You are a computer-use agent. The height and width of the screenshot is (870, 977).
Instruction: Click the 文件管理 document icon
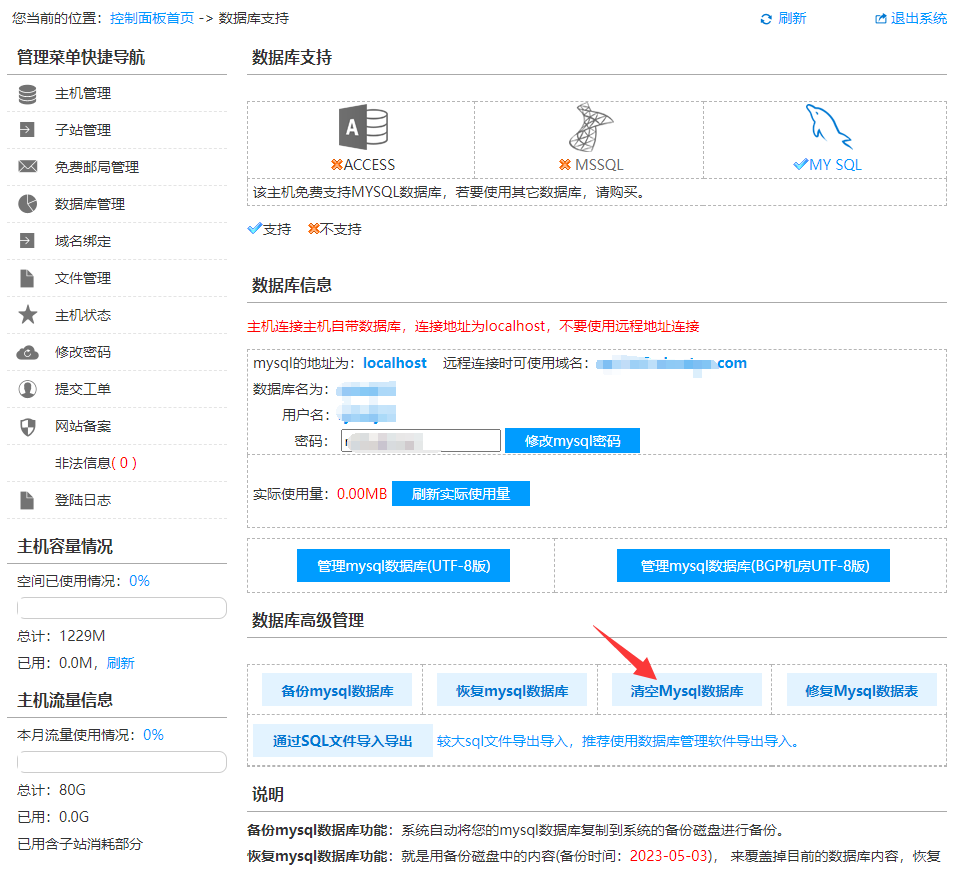[x=28, y=278]
